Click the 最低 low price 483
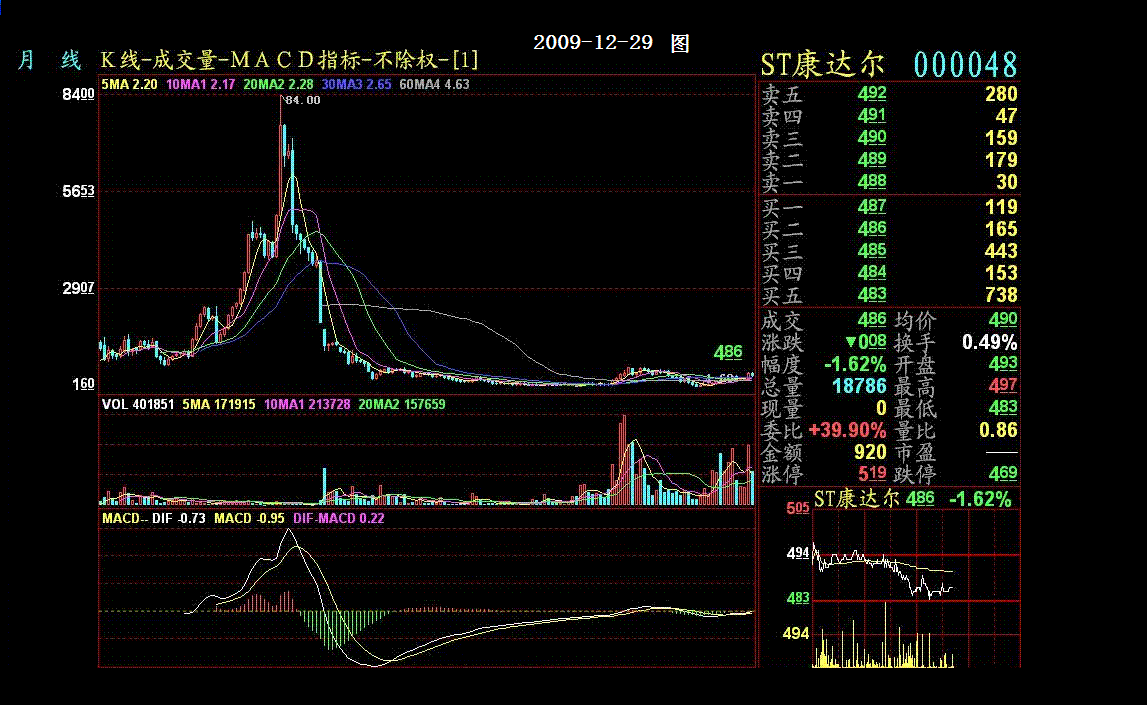 pos(1003,407)
